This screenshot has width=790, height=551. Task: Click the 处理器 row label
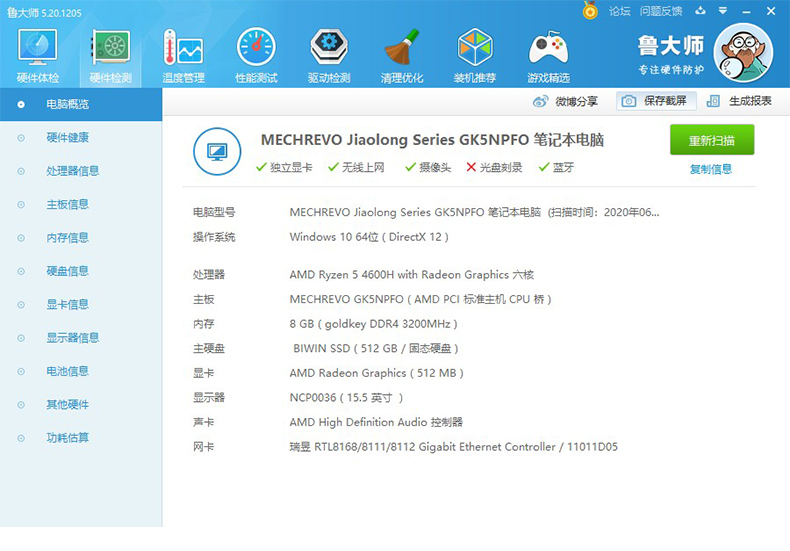pyautogui.click(x=209, y=274)
